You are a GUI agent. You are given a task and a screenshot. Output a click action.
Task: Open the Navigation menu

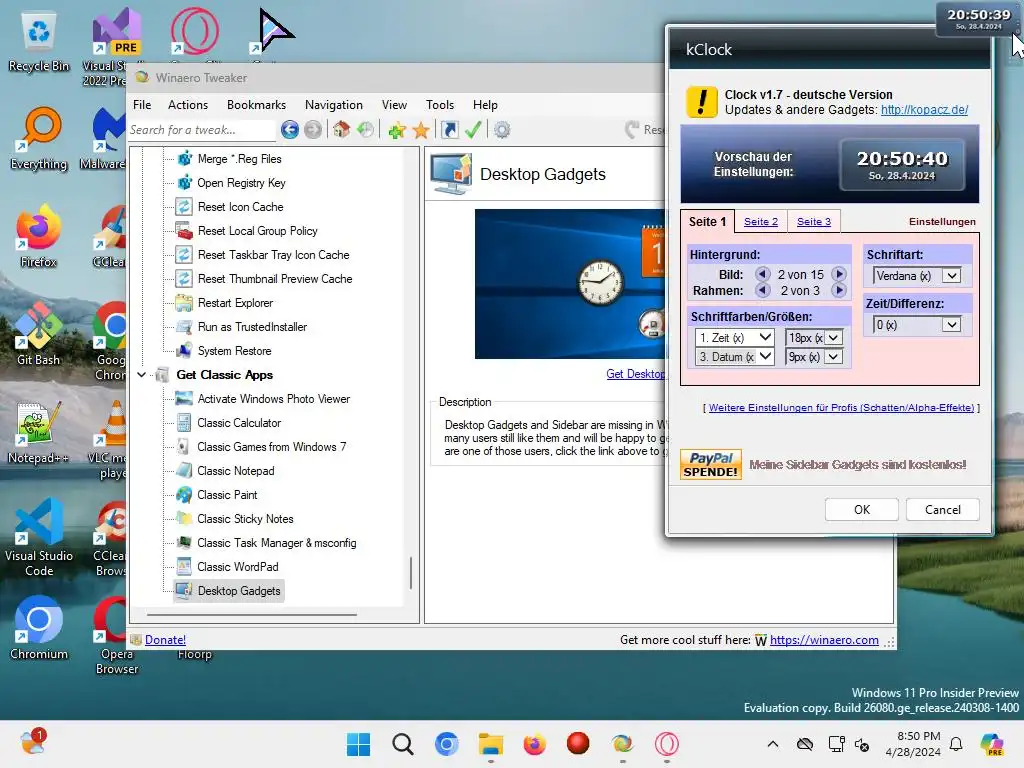point(334,104)
